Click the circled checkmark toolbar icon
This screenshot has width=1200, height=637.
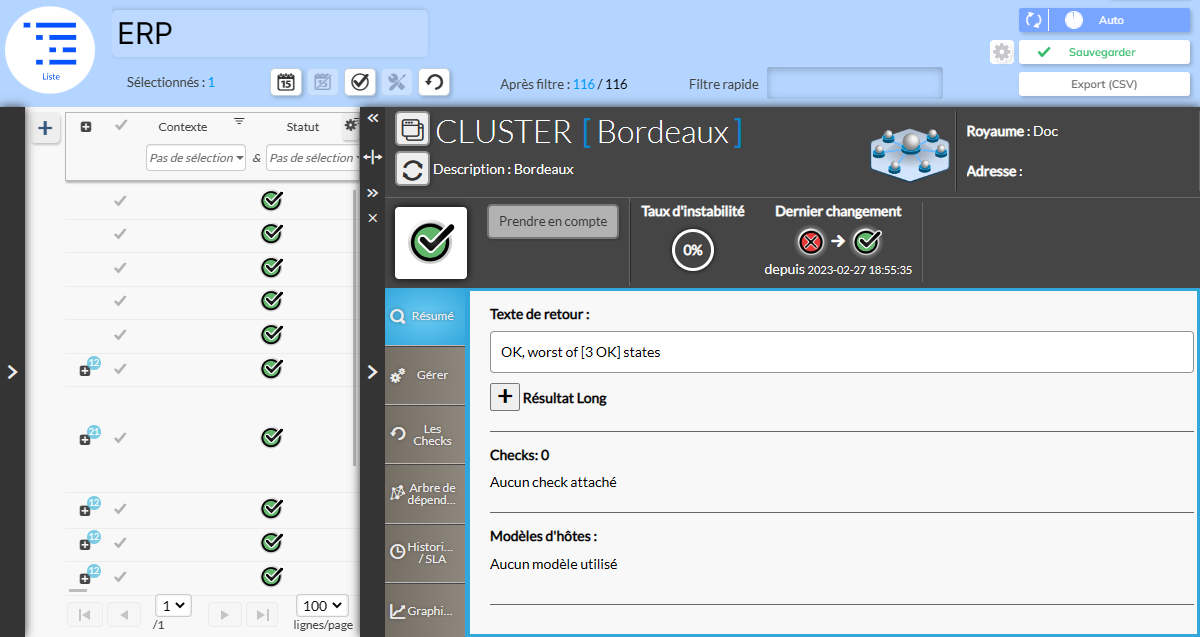pos(360,82)
